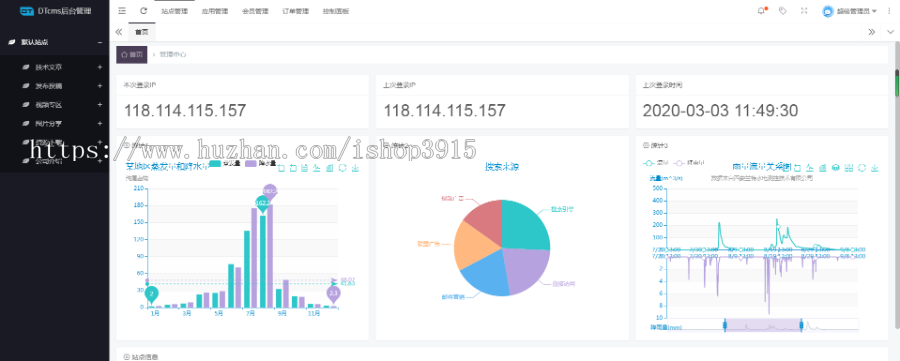Click 管理中心 in the breadcrumb
This screenshot has height=361, width=900.
point(173,55)
